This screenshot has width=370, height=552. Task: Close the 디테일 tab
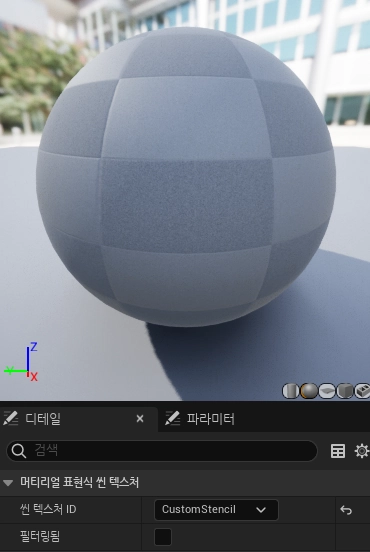[x=140, y=419]
